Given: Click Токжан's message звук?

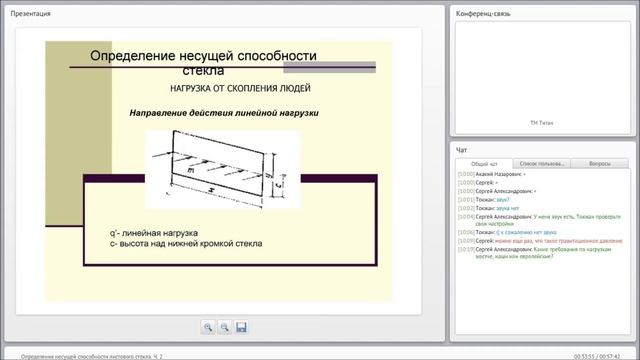Looking at the screenshot, I should pos(483,200).
